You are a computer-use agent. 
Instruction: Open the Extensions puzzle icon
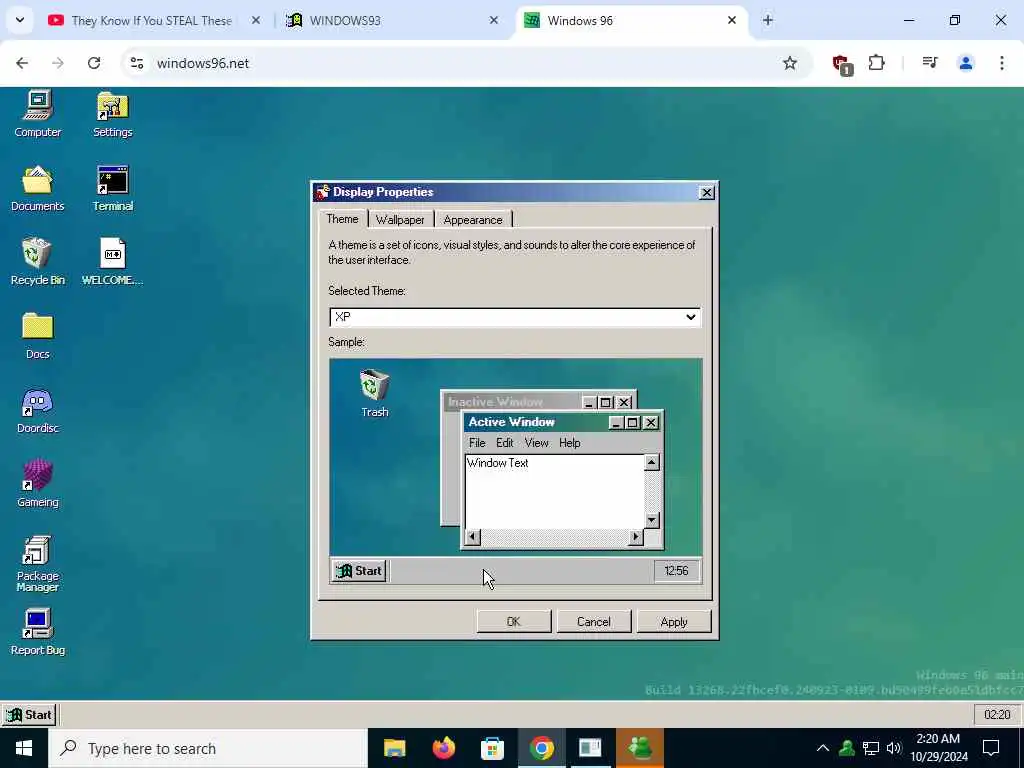click(876, 63)
